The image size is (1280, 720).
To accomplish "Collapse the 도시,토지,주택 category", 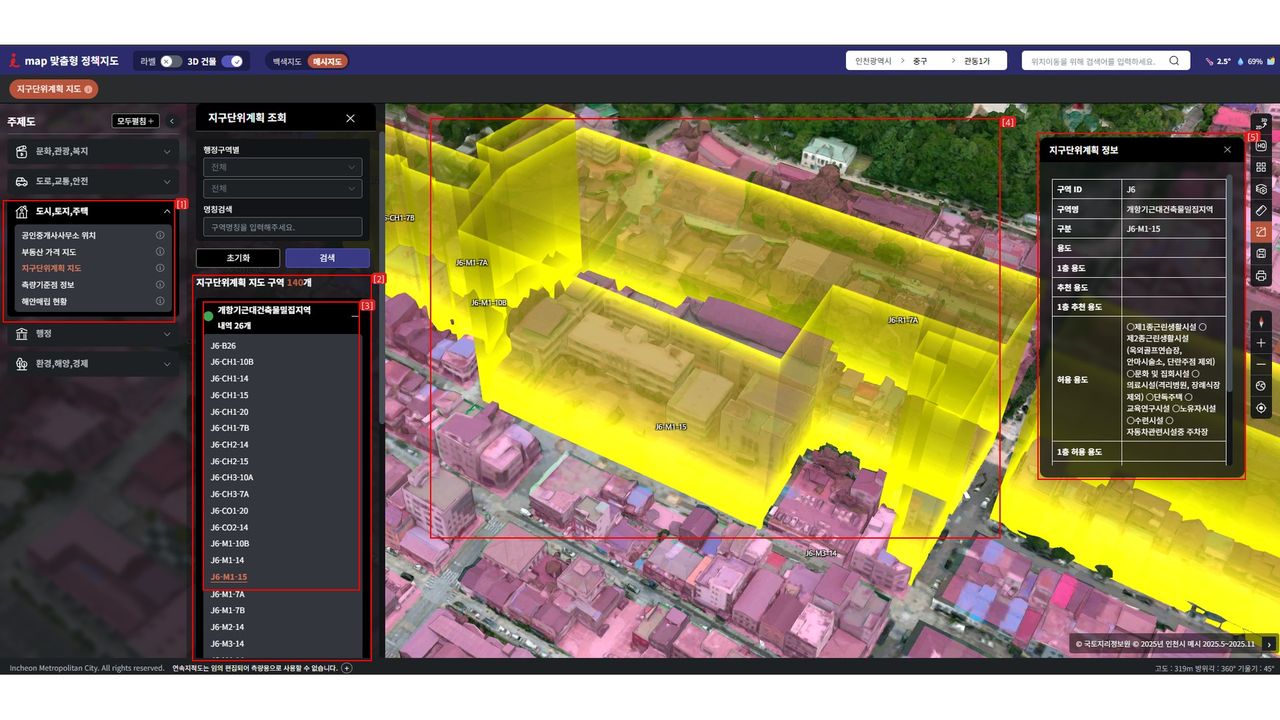I will pyautogui.click(x=166, y=211).
